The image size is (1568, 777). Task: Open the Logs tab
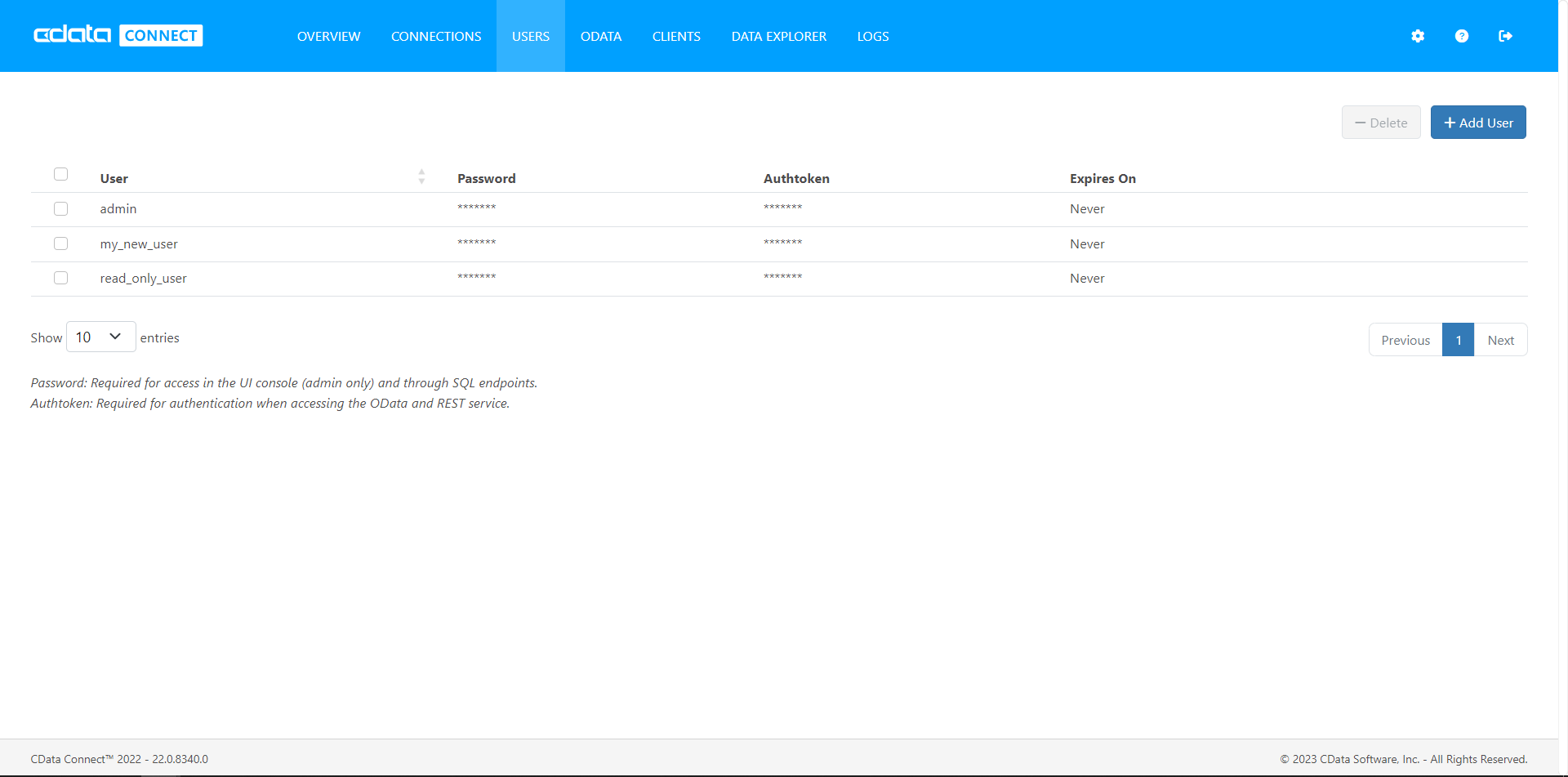(x=872, y=36)
